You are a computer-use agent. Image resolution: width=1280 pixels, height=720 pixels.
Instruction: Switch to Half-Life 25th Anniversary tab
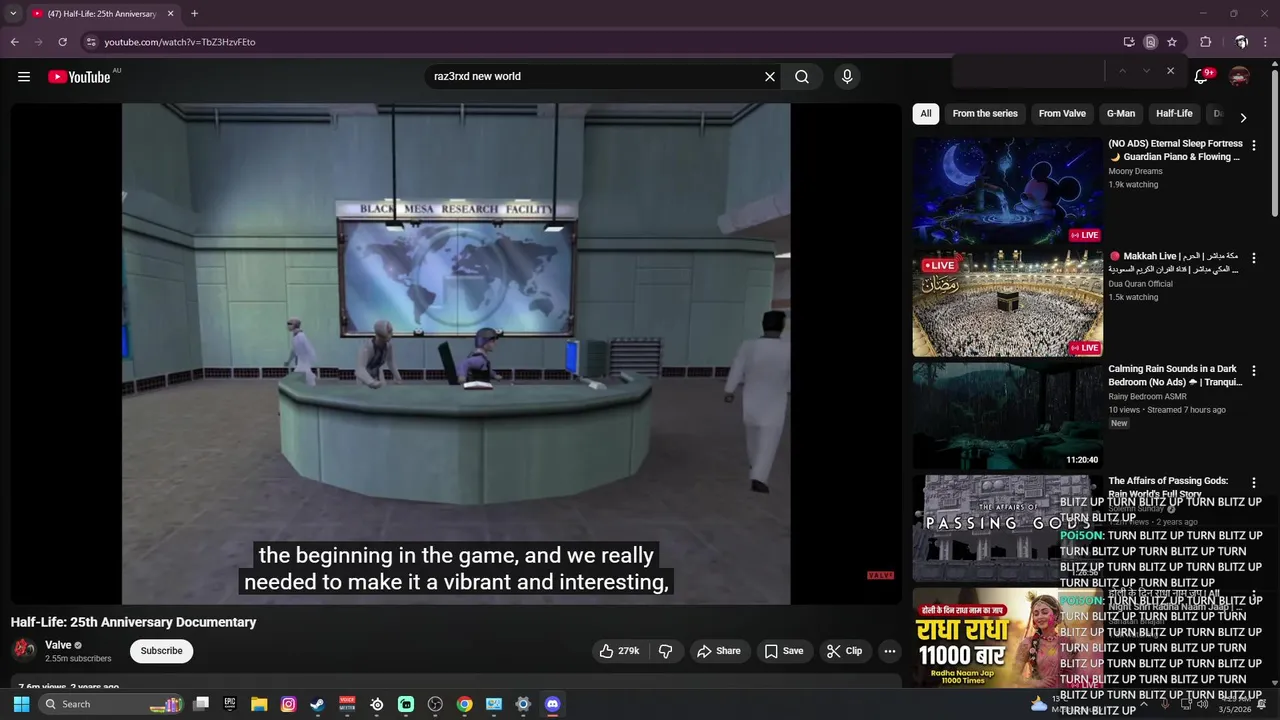(100, 14)
